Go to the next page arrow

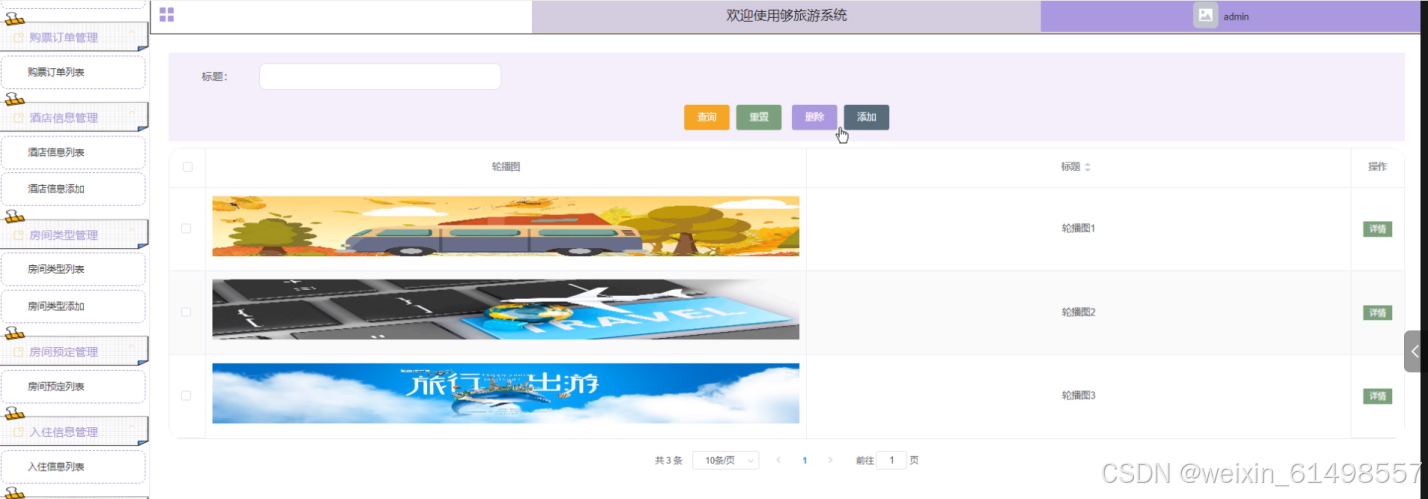(x=830, y=460)
